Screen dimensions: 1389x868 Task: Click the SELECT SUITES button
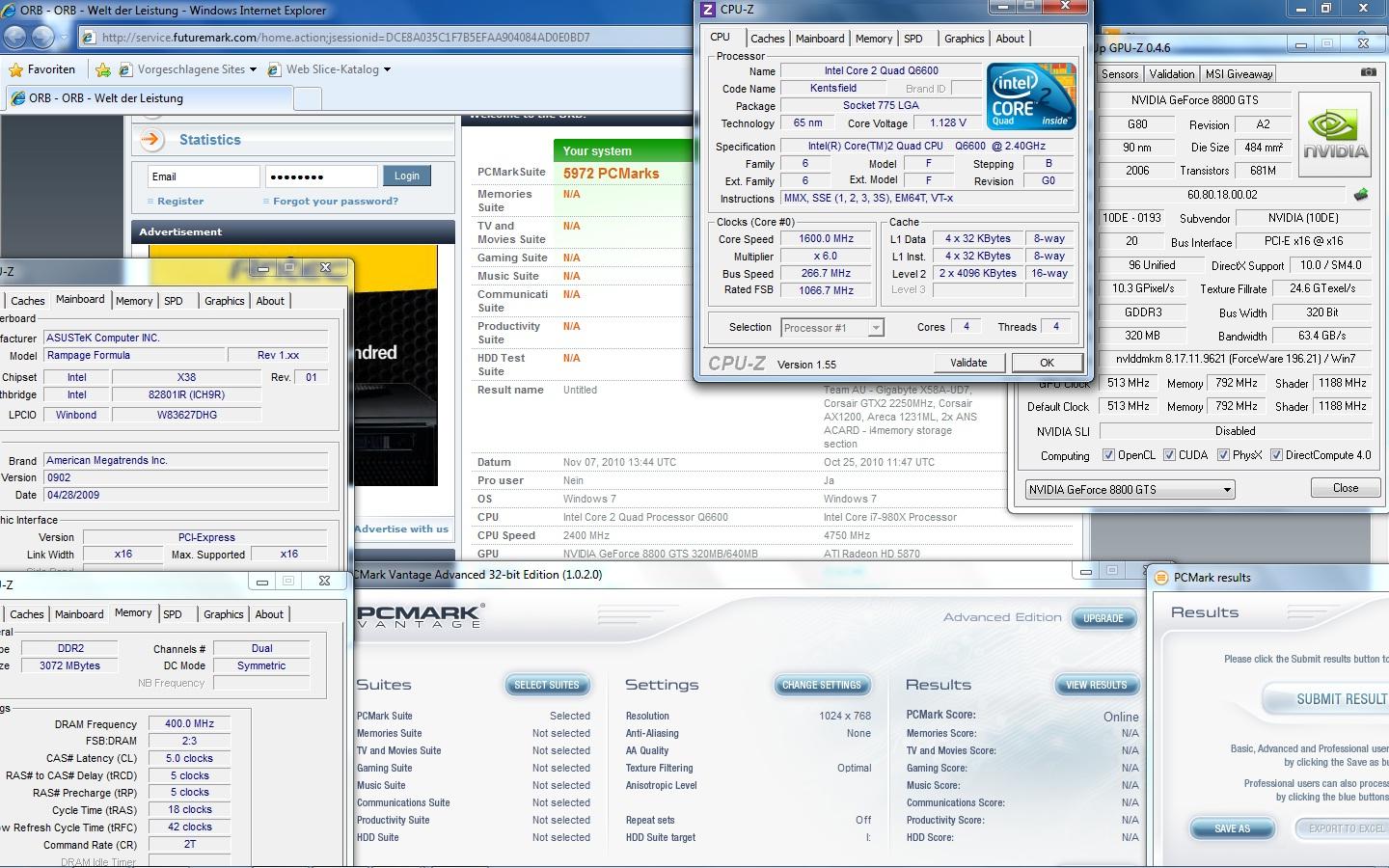[547, 685]
